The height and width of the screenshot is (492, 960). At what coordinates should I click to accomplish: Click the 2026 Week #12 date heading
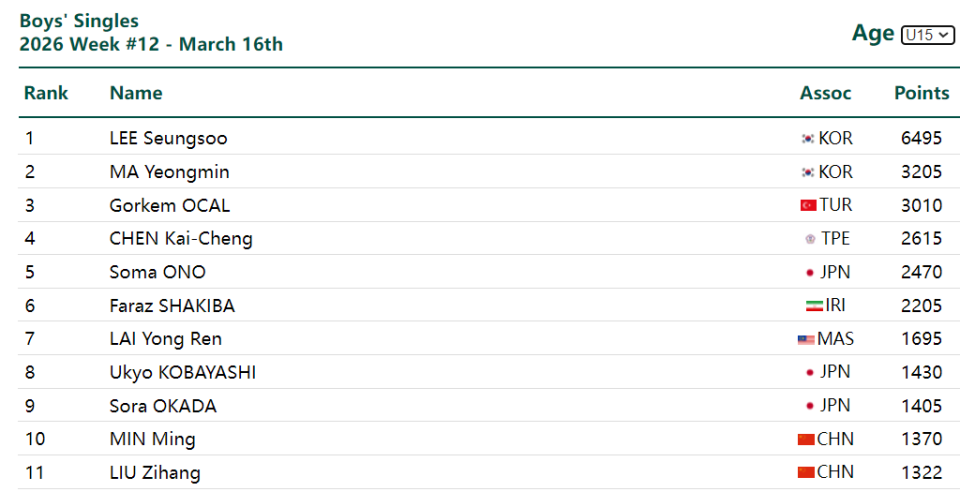pyautogui.click(x=151, y=44)
